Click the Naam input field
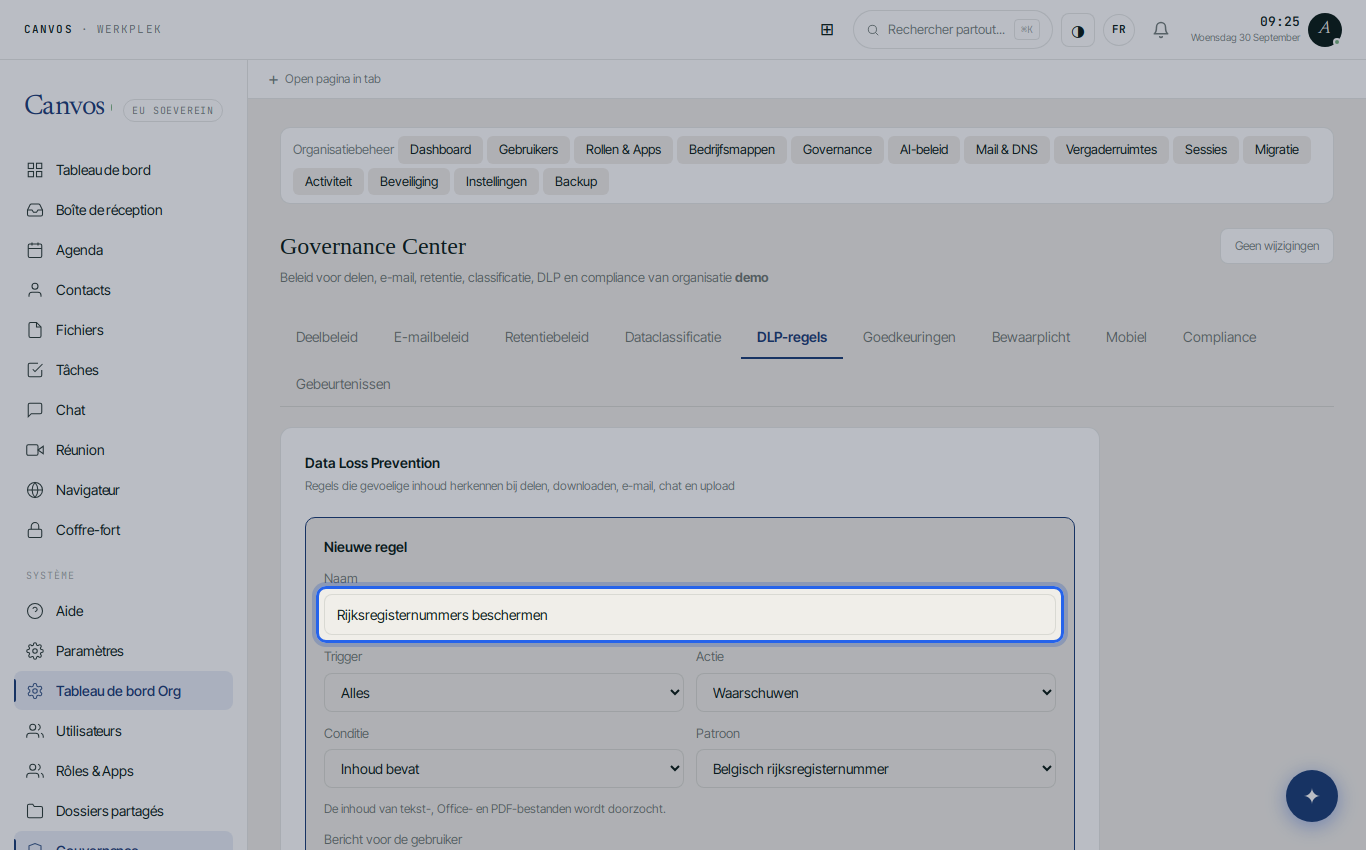The image size is (1366, 850). [690, 615]
